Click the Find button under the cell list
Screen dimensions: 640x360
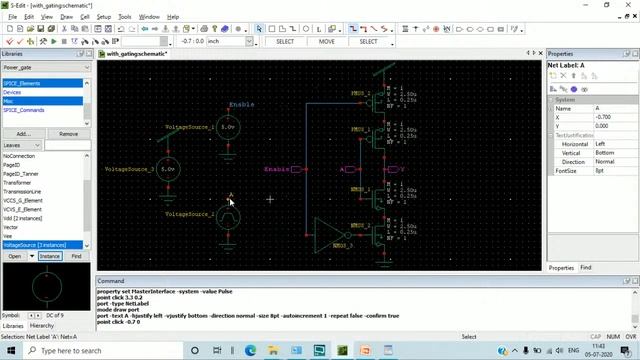(76, 256)
